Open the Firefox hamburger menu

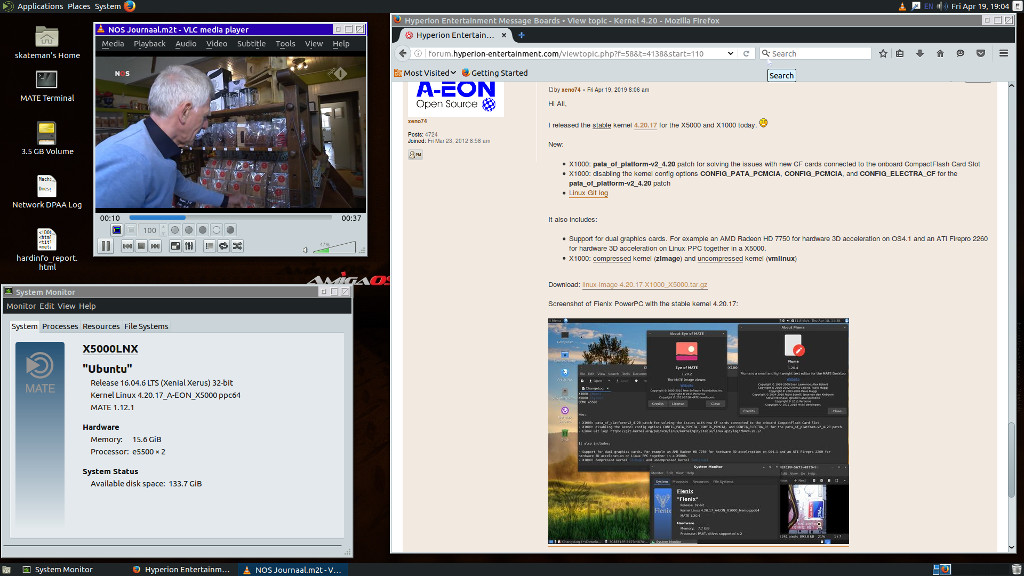[x=1004, y=54]
